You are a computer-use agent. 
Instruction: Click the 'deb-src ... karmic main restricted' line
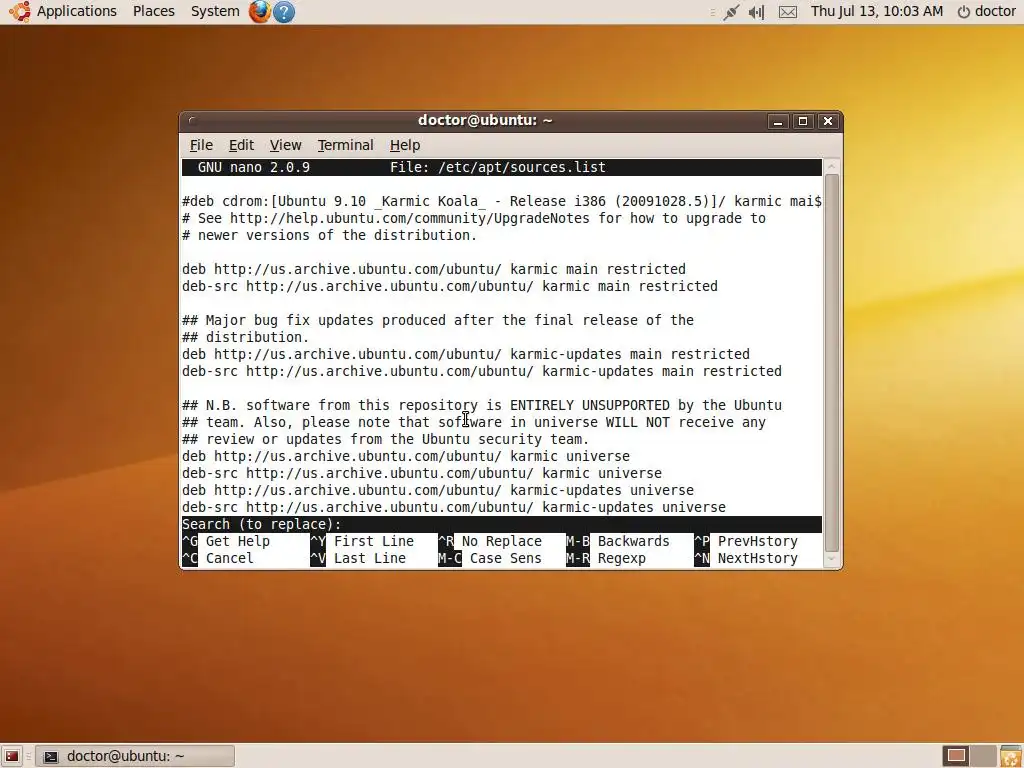[x=450, y=286]
